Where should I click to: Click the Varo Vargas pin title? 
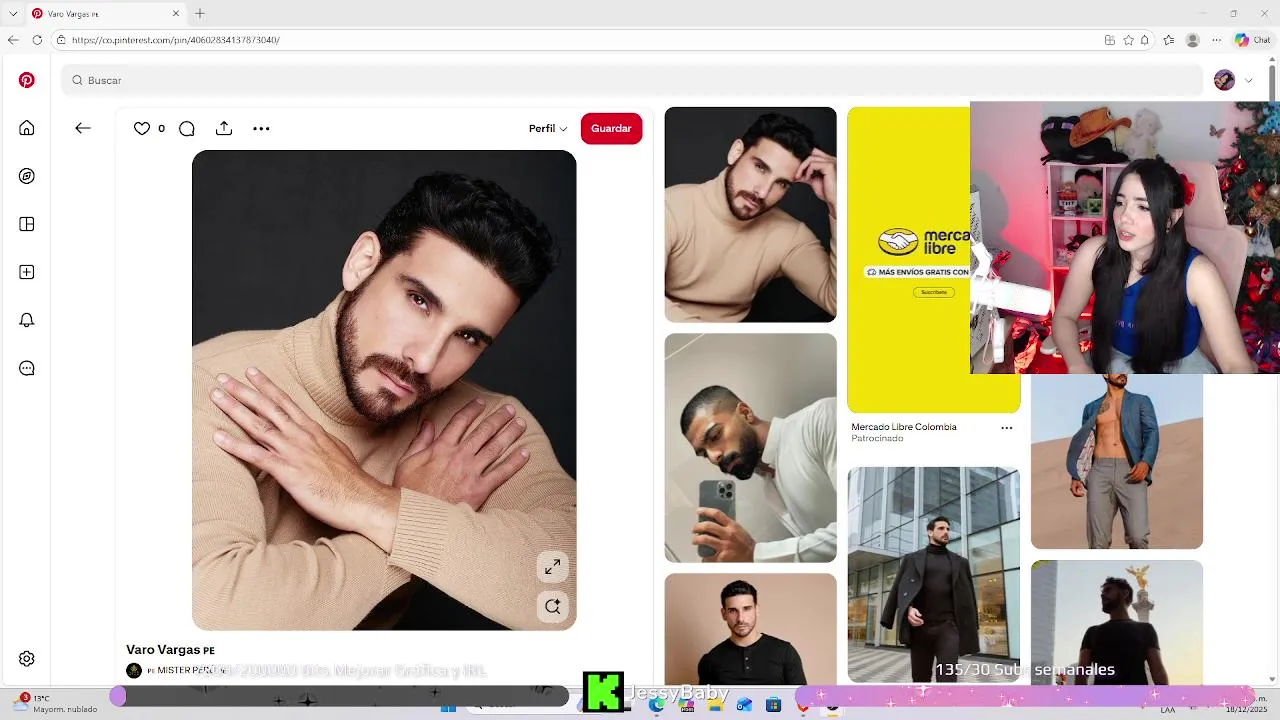(170, 650)
